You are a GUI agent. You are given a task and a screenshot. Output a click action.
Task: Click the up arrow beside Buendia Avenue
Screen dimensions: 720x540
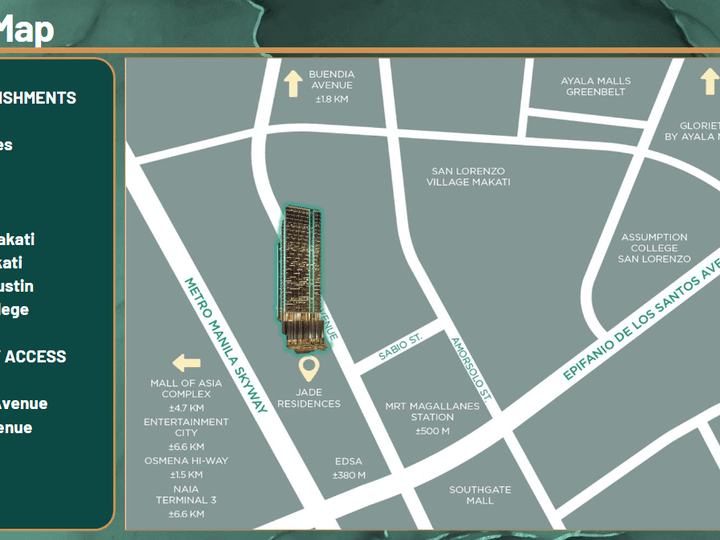[x=293, y=83]
